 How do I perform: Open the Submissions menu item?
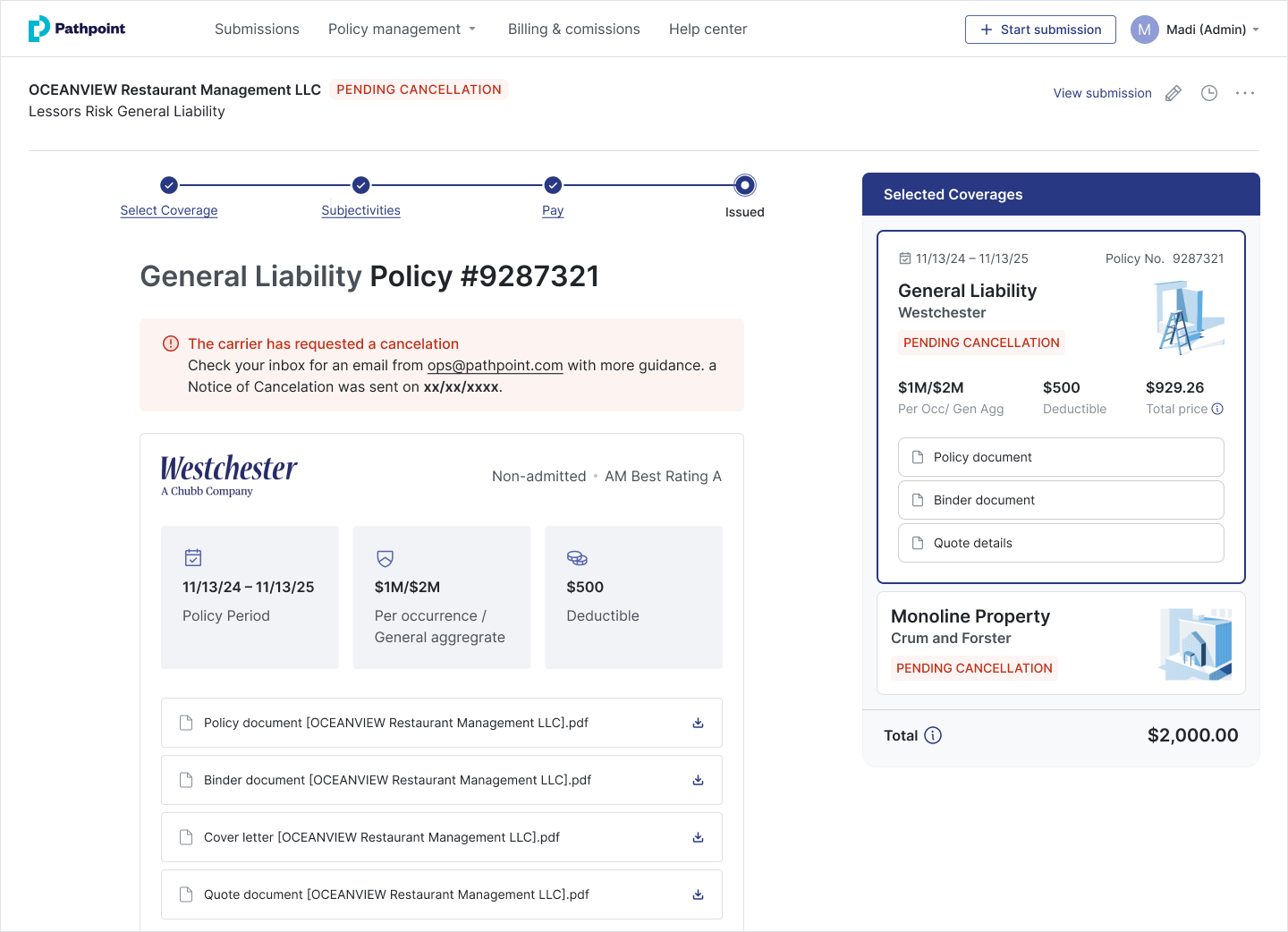click(257, 29)
